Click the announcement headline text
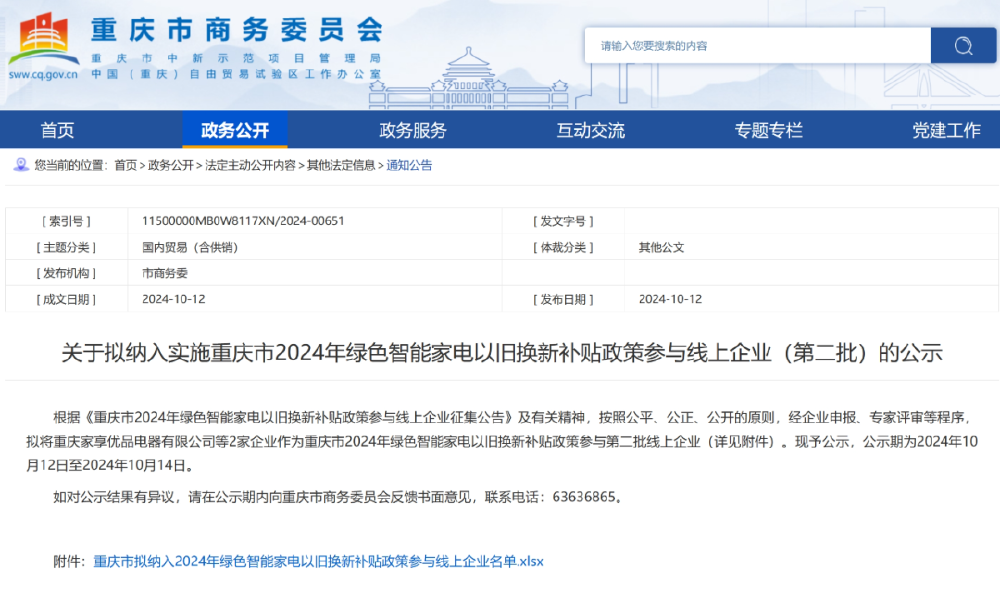Image resolution: width=1000 pixels, height=593 pixels. coord(501,352)
